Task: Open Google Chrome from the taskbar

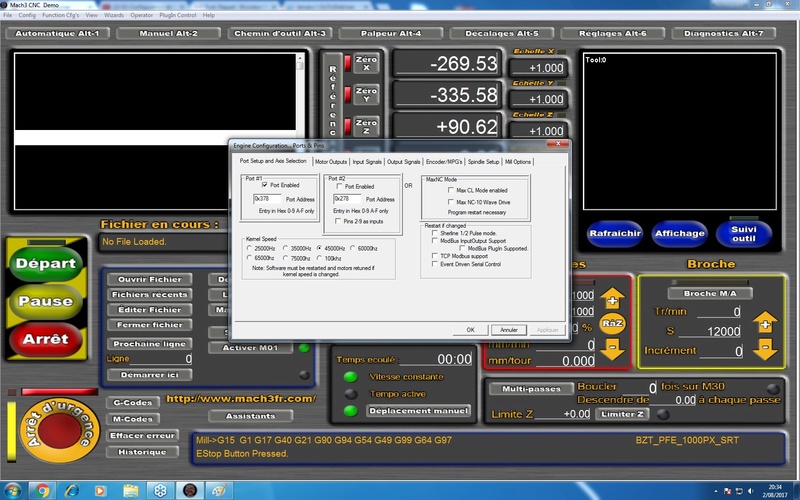Action: tap(42, 491)
